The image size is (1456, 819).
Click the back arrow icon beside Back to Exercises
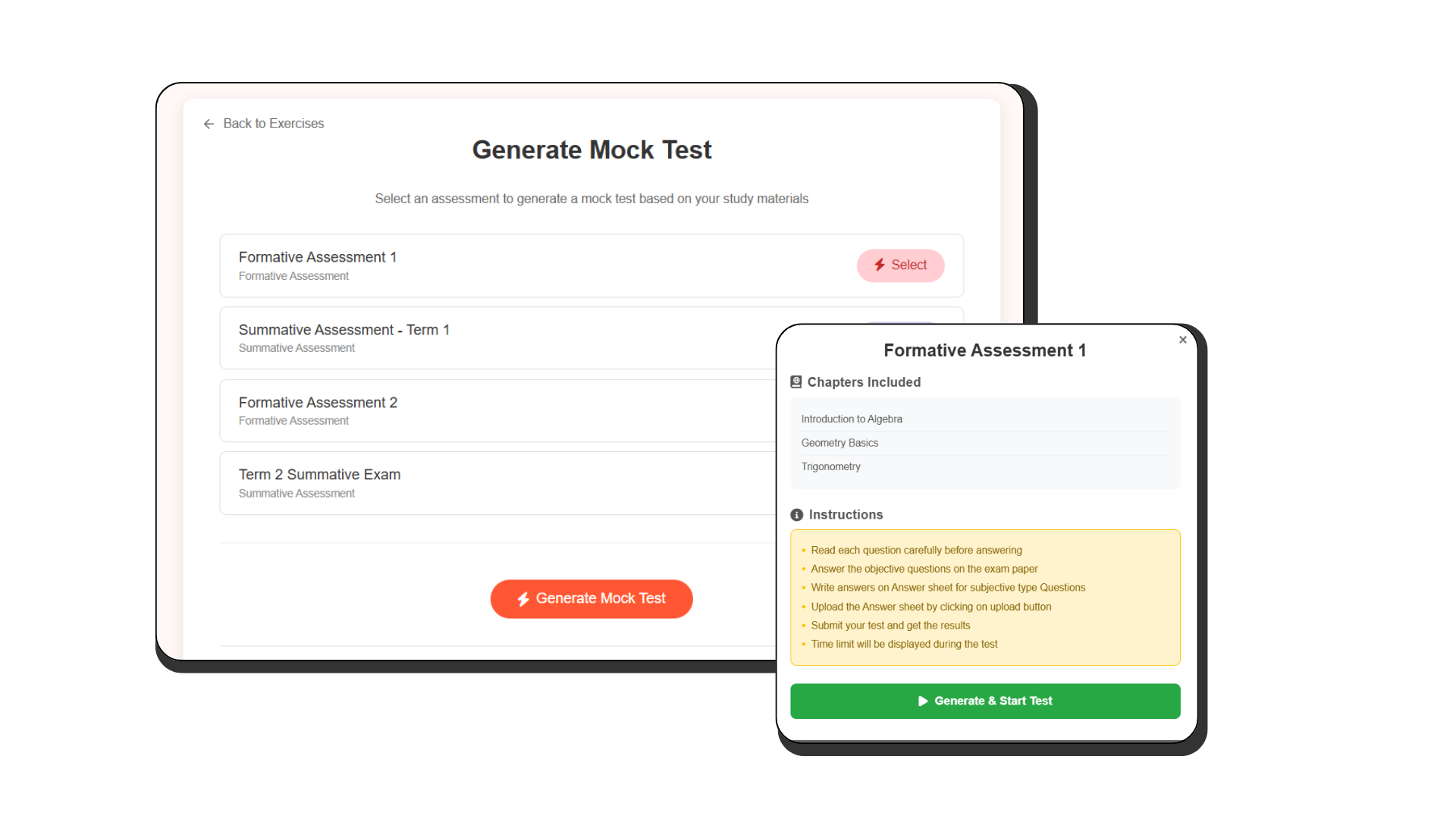pos(209,124)
